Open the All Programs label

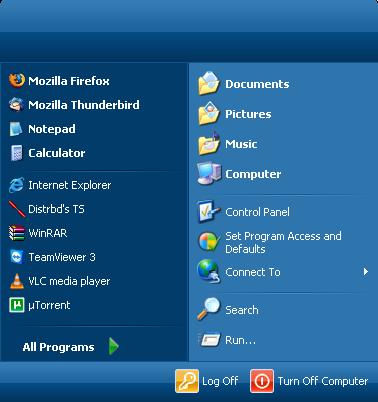click(58, 347)
